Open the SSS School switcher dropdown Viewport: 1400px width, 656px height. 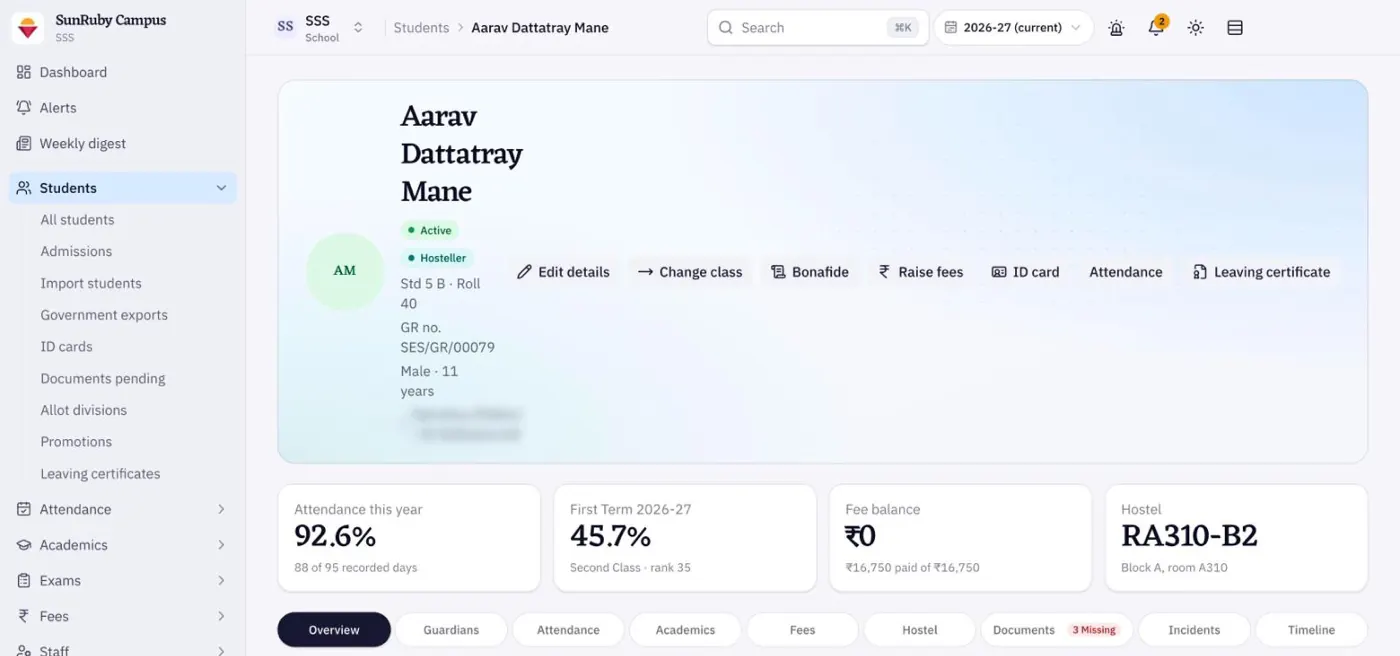pyautogui.click(x=320, y=28)
